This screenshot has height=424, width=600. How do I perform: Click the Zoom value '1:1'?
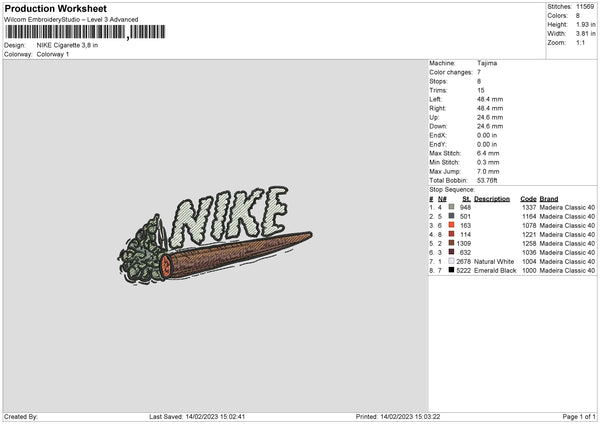580,42
